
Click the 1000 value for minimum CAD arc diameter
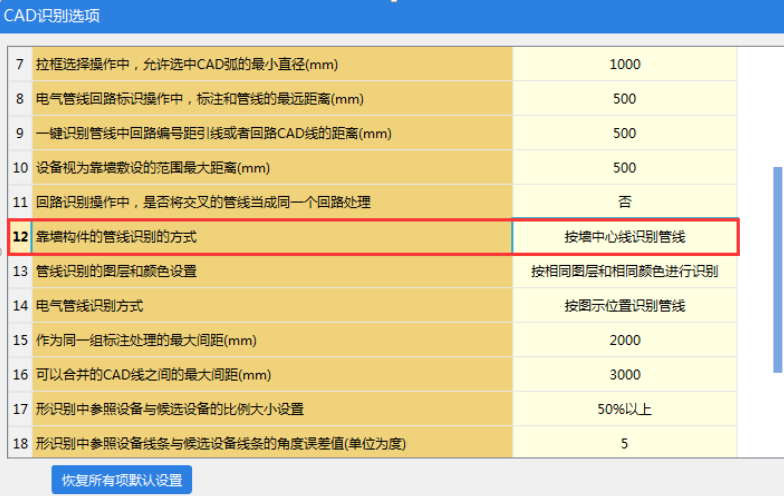click(x=624, y=65)
